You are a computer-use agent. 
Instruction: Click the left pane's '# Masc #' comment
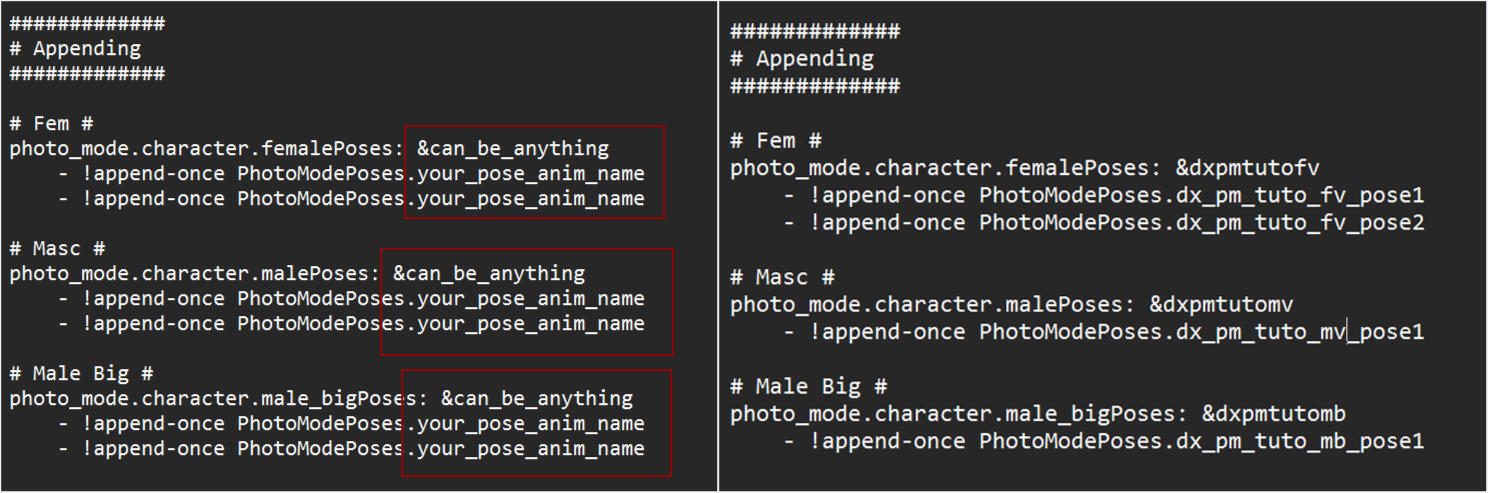coord(58,248)
